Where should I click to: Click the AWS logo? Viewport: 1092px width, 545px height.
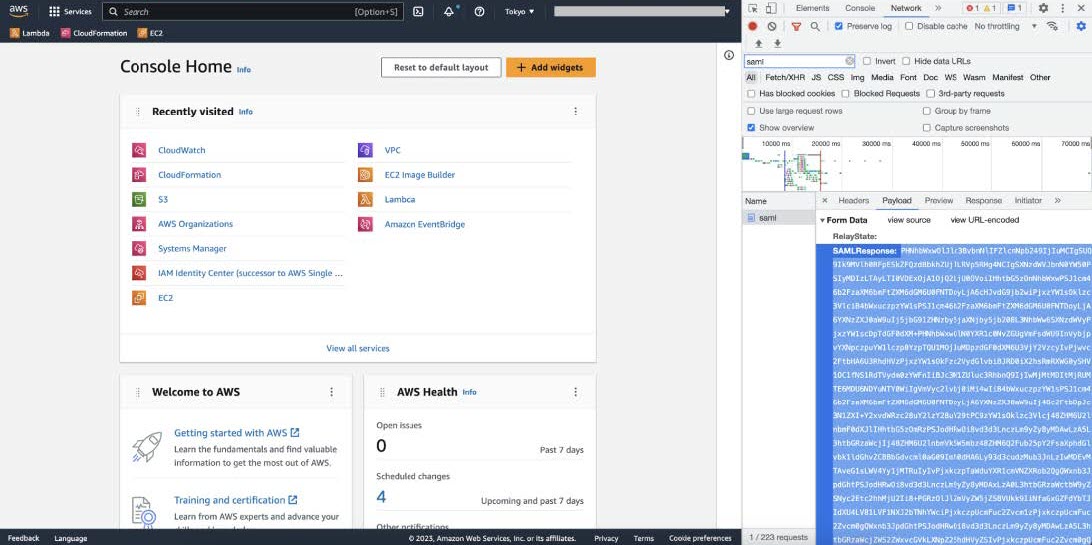(18, 11)
